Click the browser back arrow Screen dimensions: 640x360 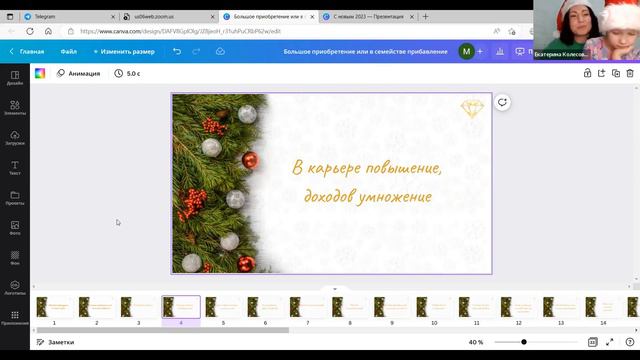click(11, 31)
